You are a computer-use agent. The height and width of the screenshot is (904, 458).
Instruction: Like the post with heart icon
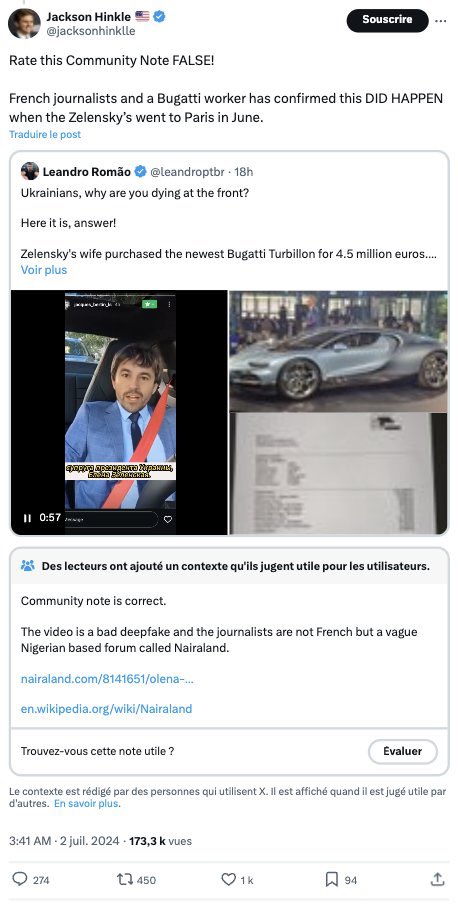[228, 879]
